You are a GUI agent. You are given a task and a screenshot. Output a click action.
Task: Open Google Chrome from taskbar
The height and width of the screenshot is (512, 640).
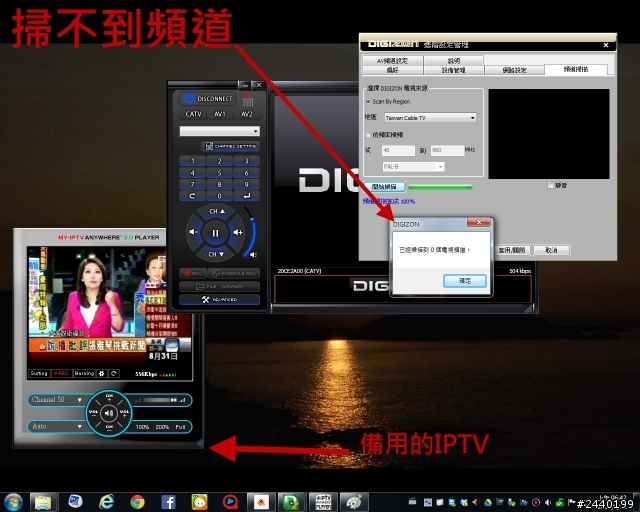click(138, 502)
